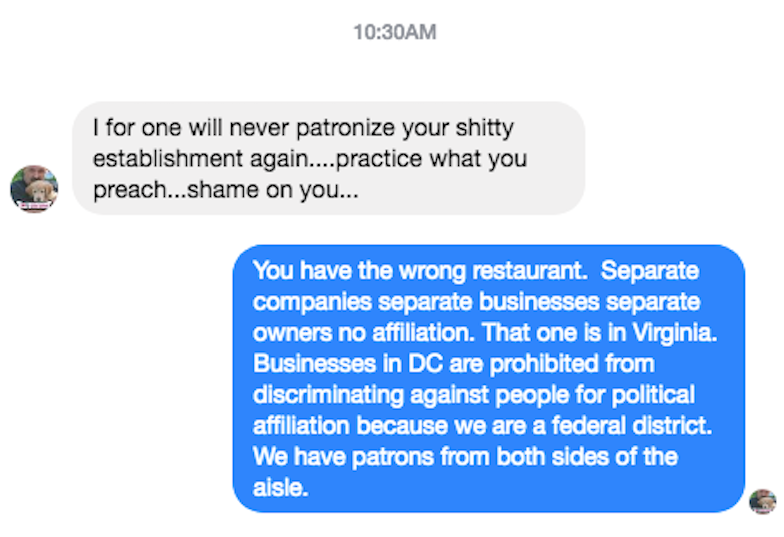Viewport: 784px width, 537px height.
Task: Click the text 'That one is in Virginia.'
Action: tap(600, 332)
